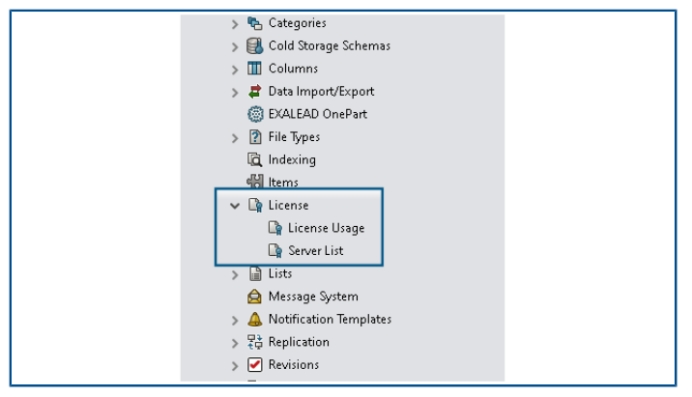Select the Columns tree item
Viewport: 692px width, 397px height.
click(x=293, y=68)
